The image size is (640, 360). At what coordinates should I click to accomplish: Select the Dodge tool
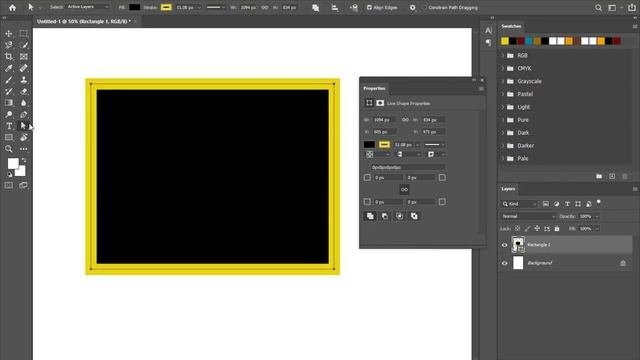click(9, 114)
